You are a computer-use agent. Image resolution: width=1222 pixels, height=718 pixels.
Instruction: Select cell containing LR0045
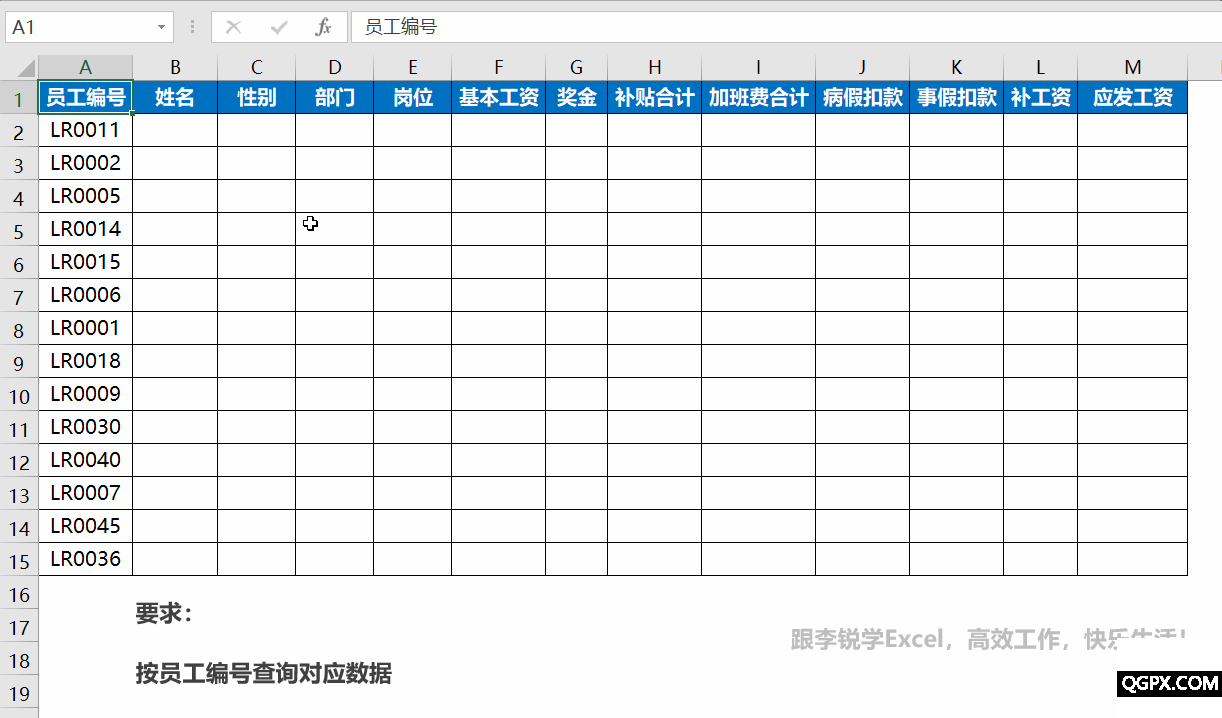(x=85, y=526)
